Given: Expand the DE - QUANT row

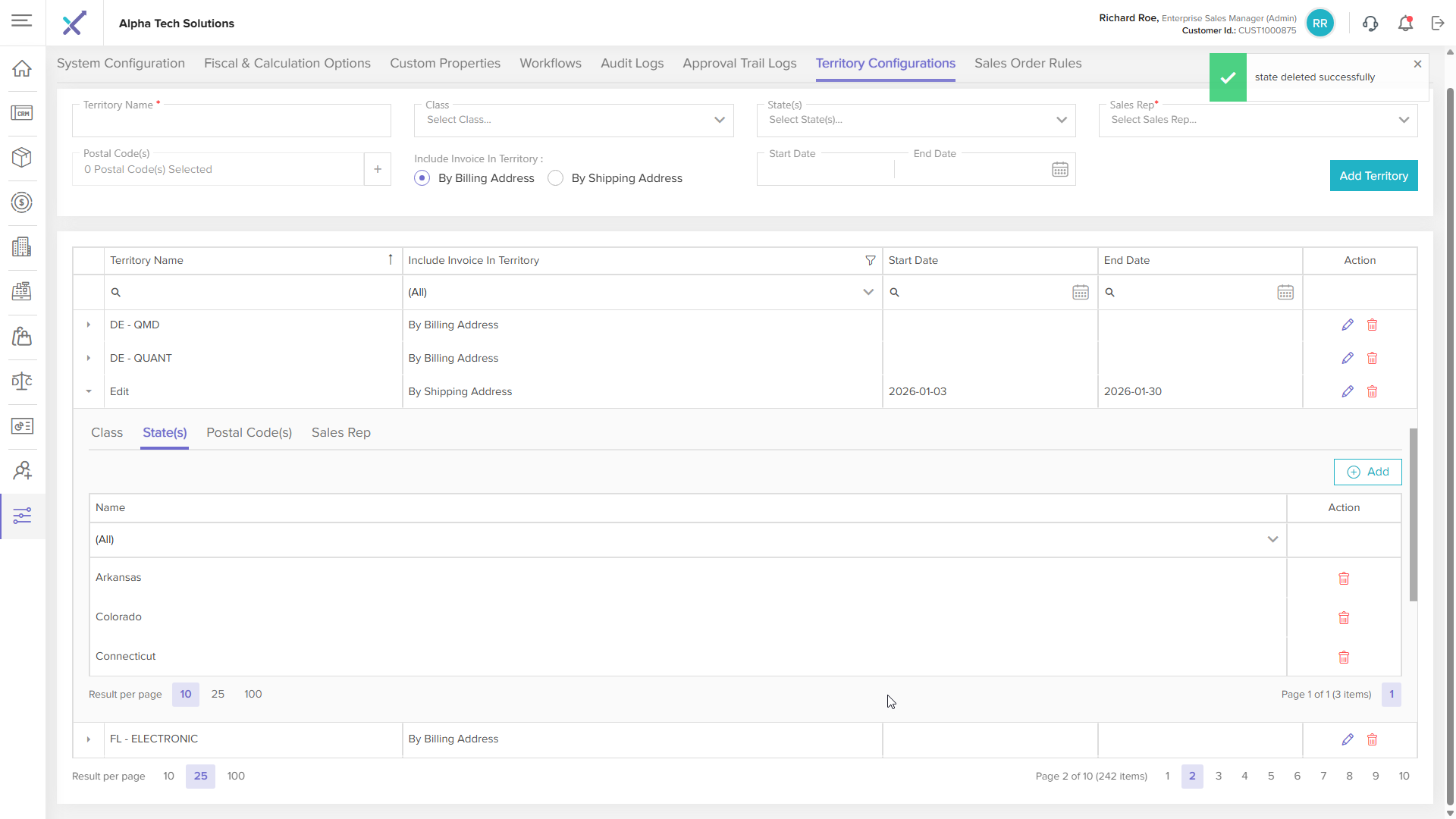Looking at the screenshot, I should point(89,358).
